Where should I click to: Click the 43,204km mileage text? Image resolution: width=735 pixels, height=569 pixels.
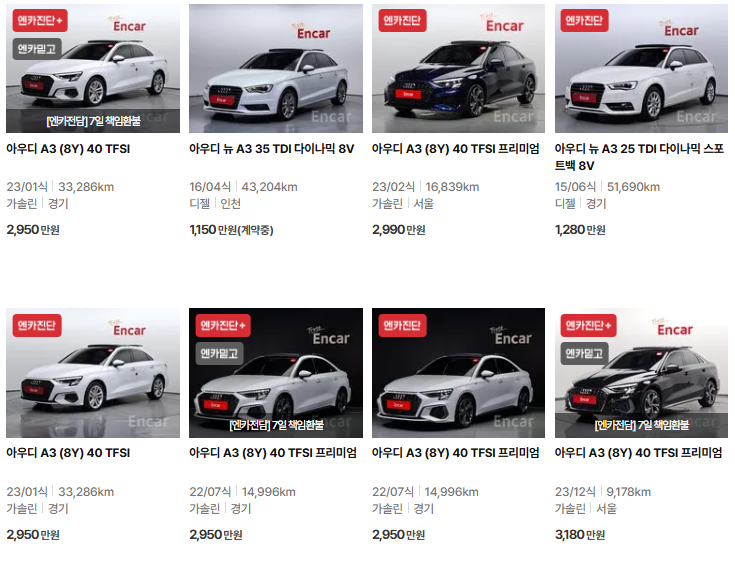click(x=270, y=187)
